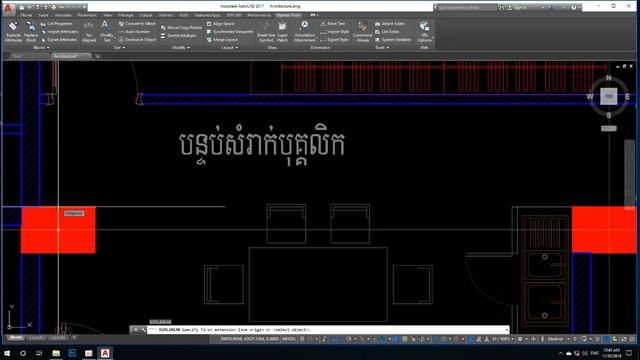
Task: Toggle annotation visibility in status bar
Action: pyautogui.click(x=471, y=339)
